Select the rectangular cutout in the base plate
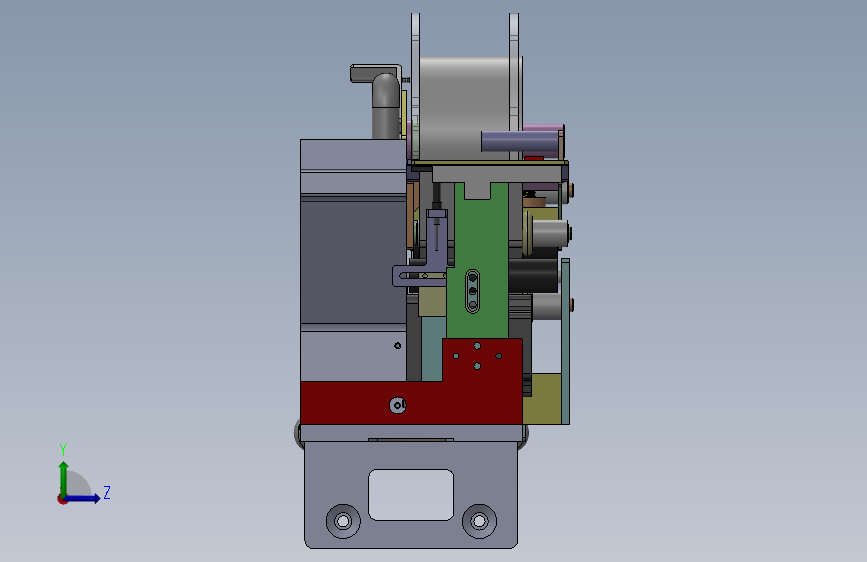 pos(411,495)
